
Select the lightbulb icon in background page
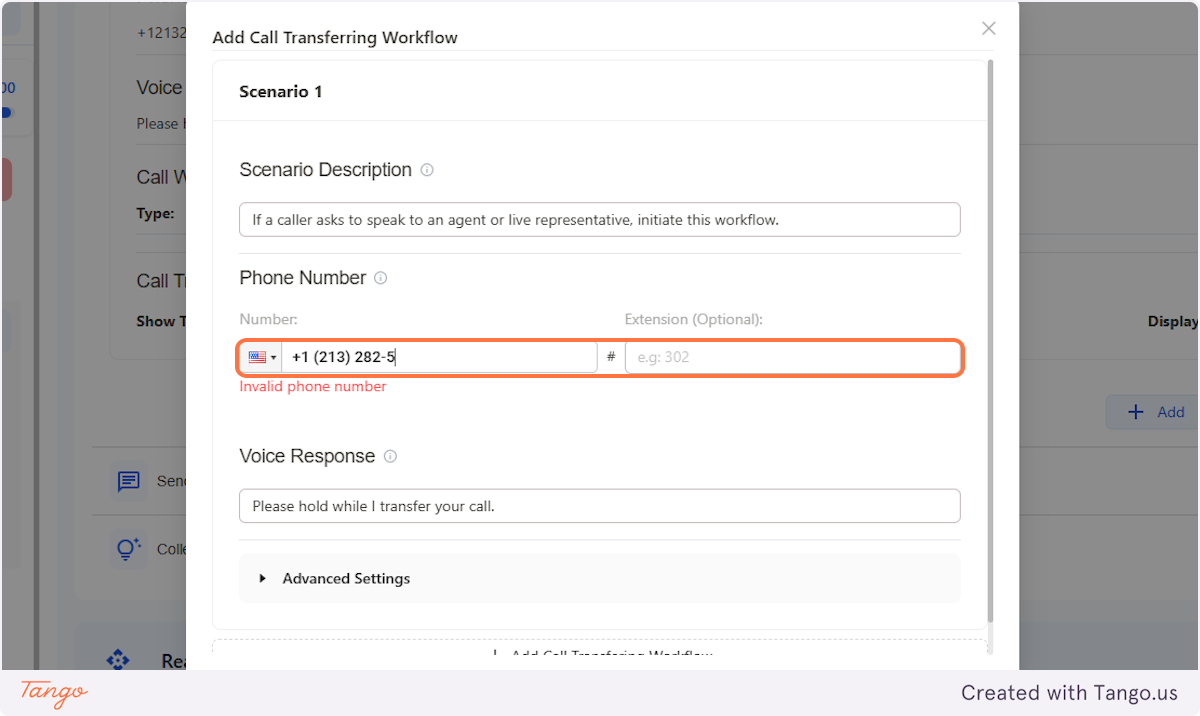coord(129,549)
